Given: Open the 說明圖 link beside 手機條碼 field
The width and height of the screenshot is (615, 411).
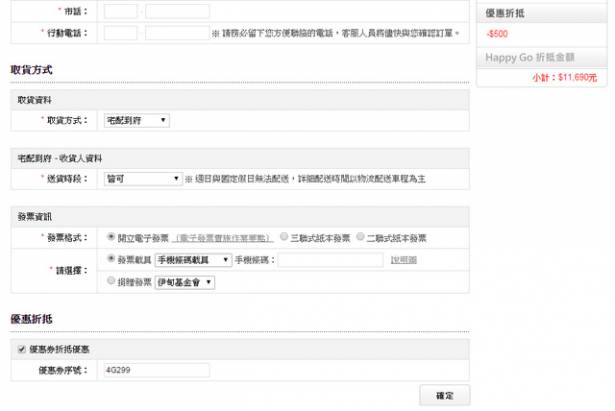Looking at the screenshot, I should (404, 260).
